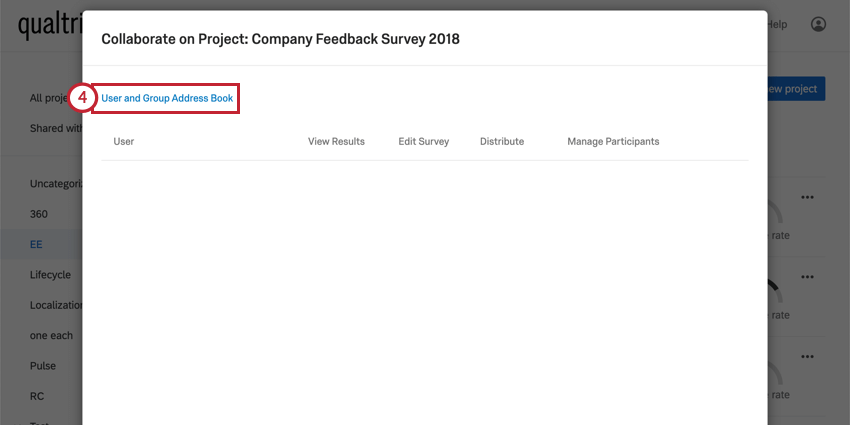
Task: Select the EE folder
Action: click(x=36, y=244)
